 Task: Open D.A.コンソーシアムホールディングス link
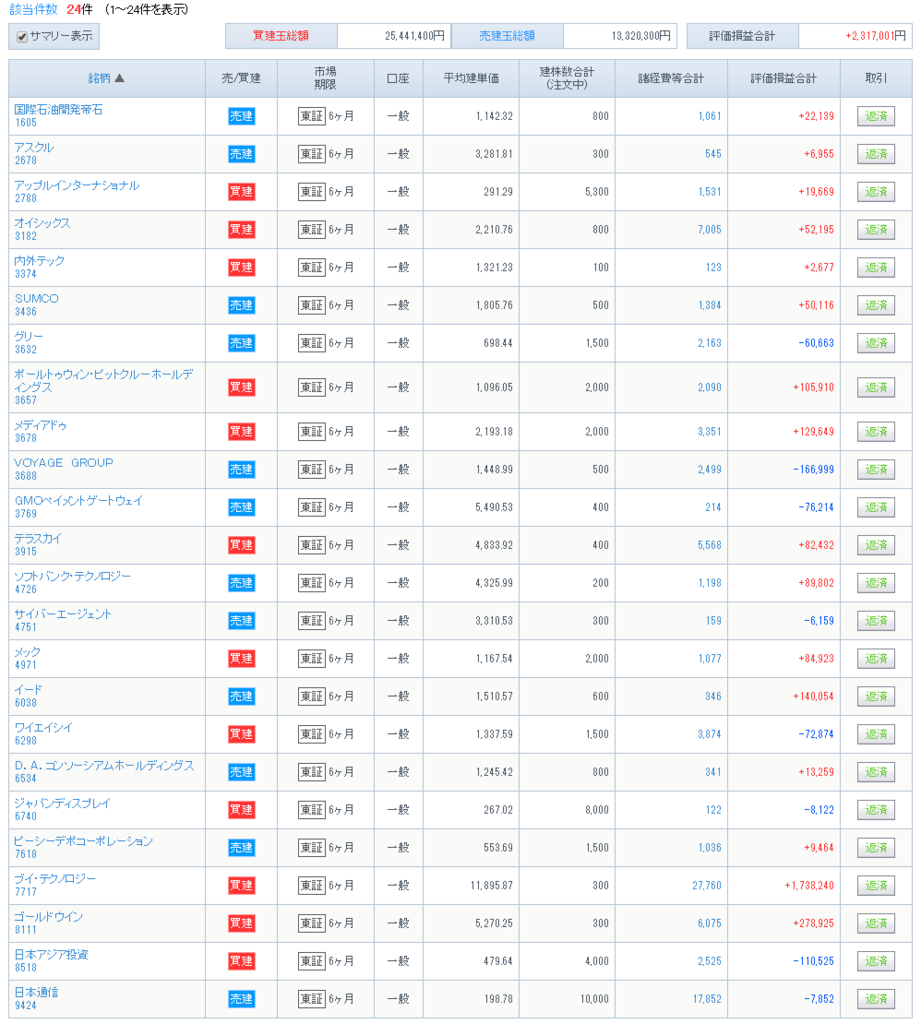105,765
